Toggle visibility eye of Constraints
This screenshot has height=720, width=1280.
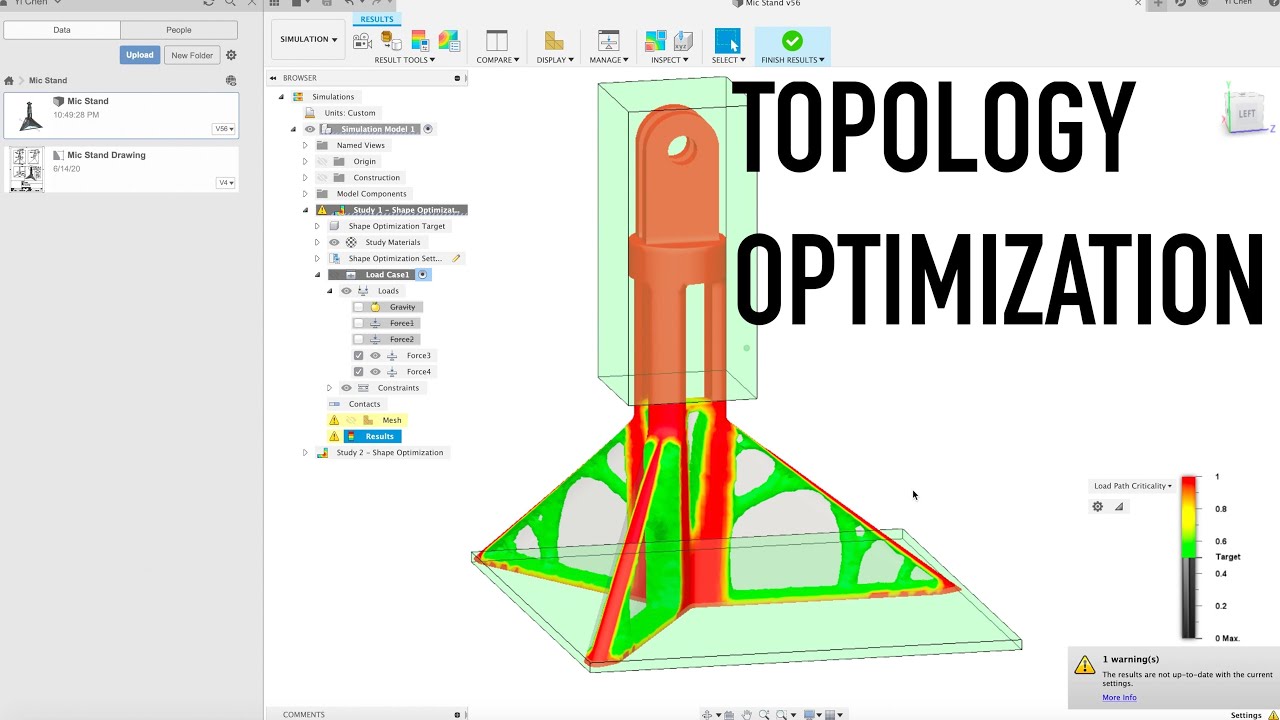(346, 388)
